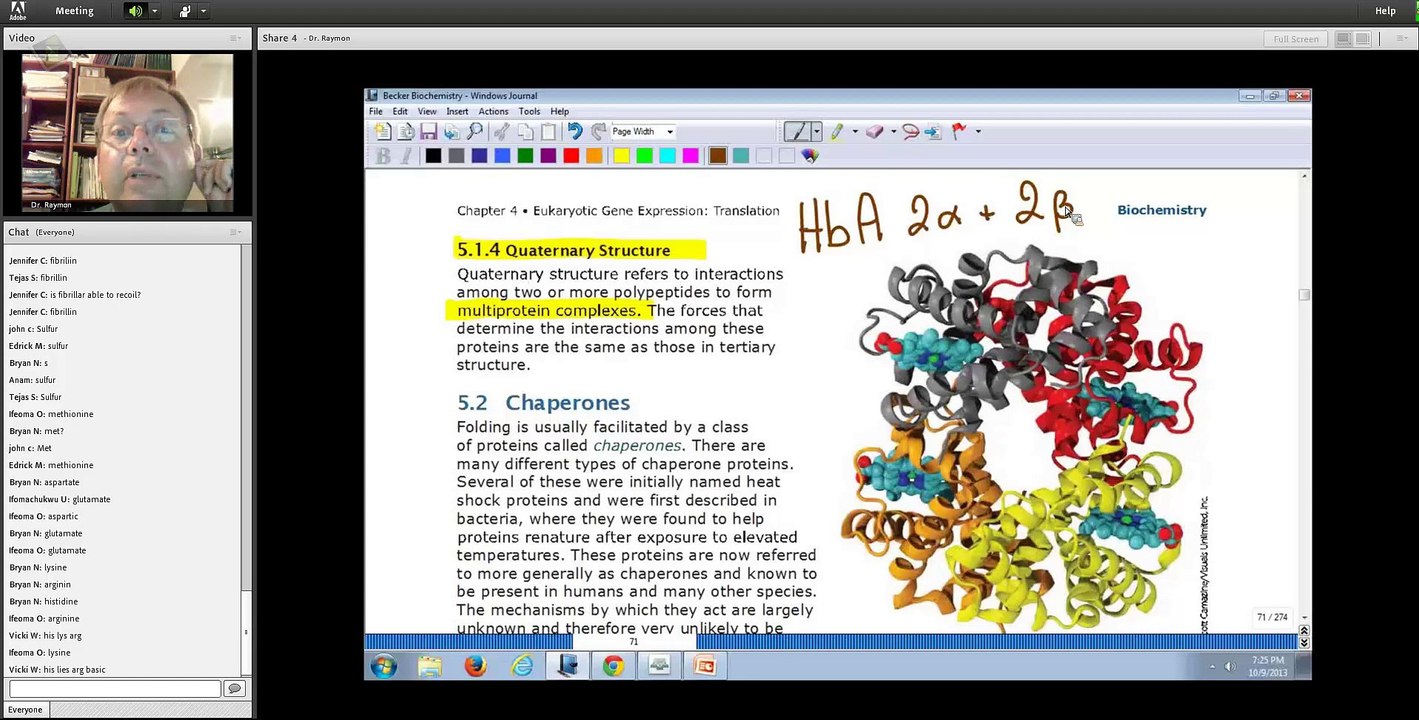The width and height of the screenshot is (1419, 720).
Task: Click the Journal vertical scrollbar thumb
Action: click(x=1303, y=294)
